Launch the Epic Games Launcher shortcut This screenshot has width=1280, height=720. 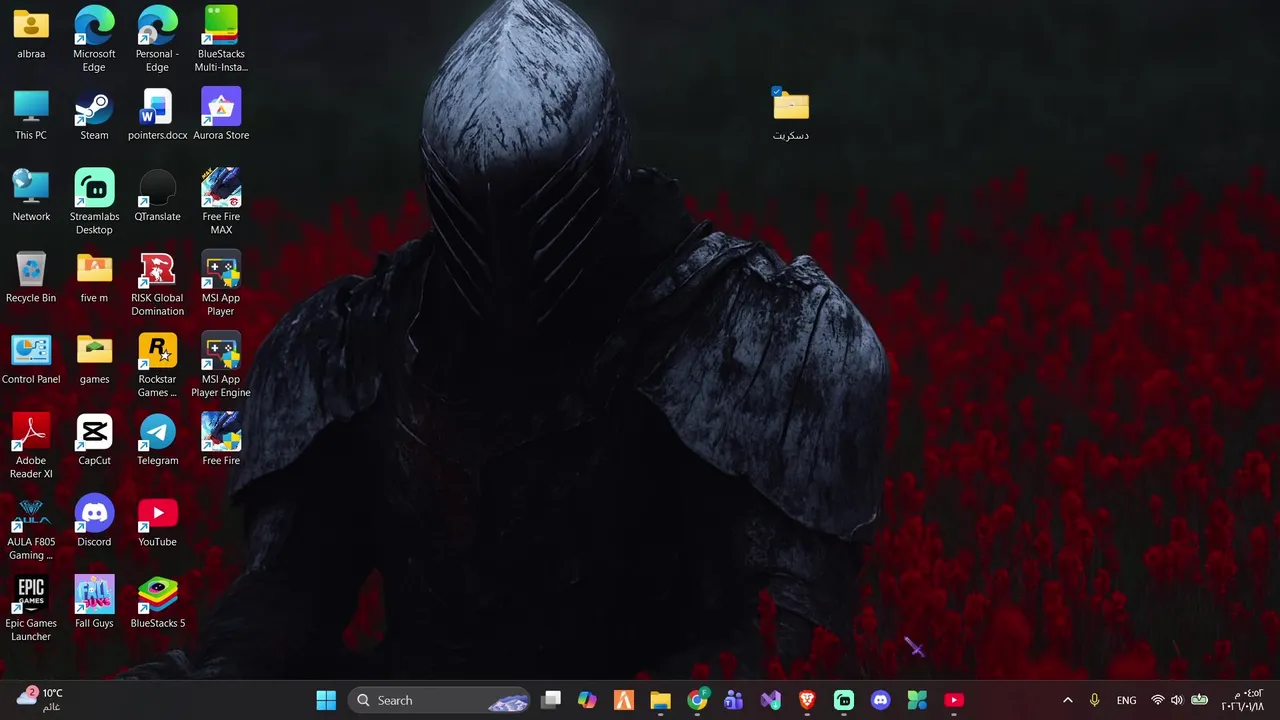31,610
